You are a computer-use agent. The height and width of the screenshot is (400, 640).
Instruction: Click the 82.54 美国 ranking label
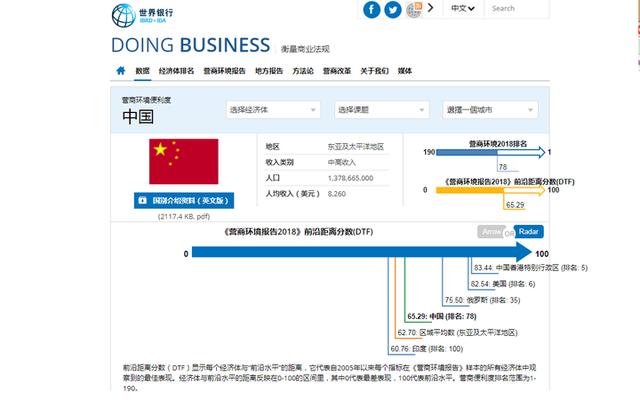502,284
